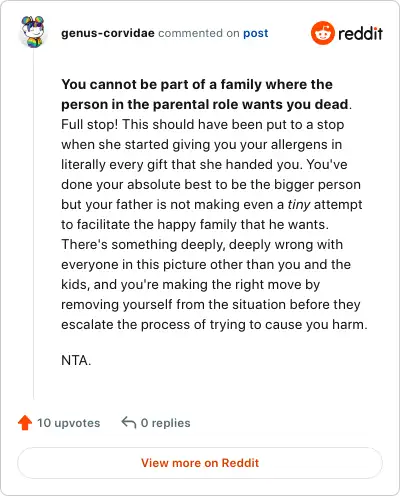Click the "Full stop!" sentence start
400x496 pixels.
90,124
